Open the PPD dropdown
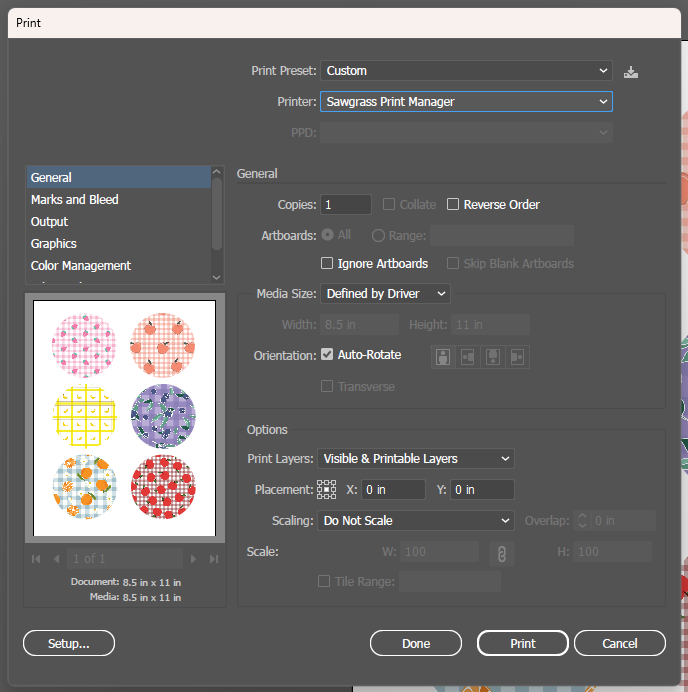Screen dimensions: 688x692 click(x=466, y=132)
